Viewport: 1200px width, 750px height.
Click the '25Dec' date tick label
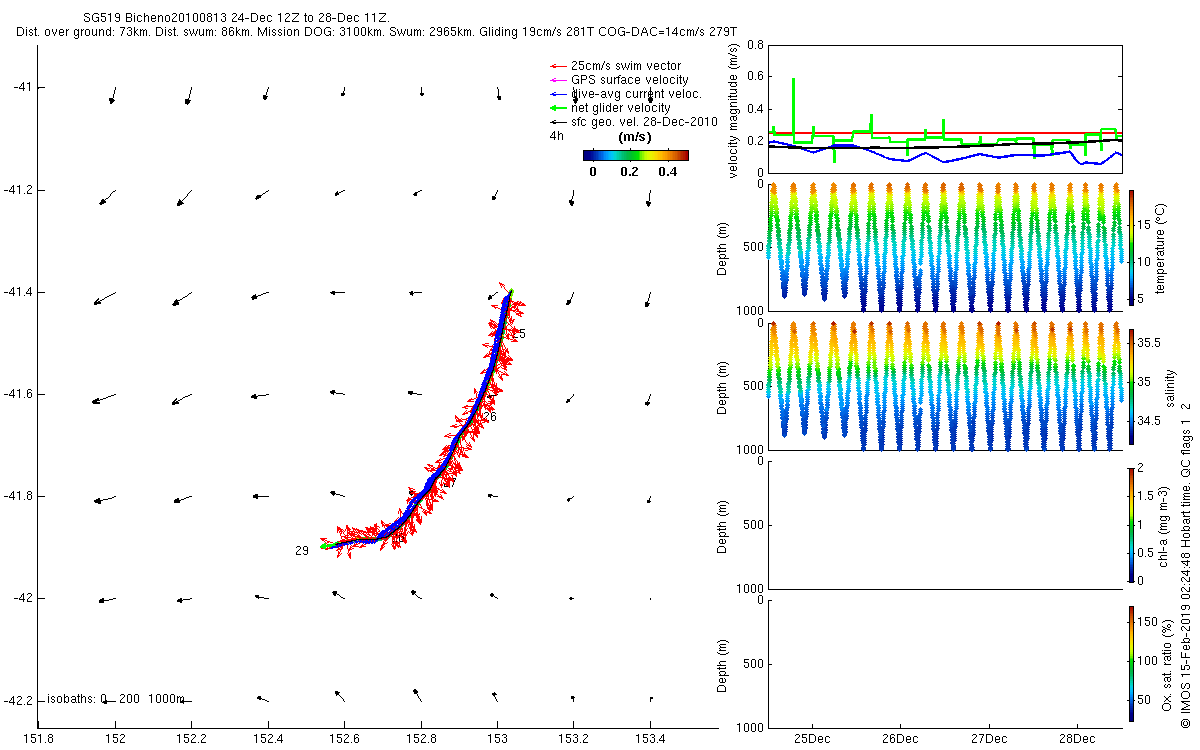(811, 739)
